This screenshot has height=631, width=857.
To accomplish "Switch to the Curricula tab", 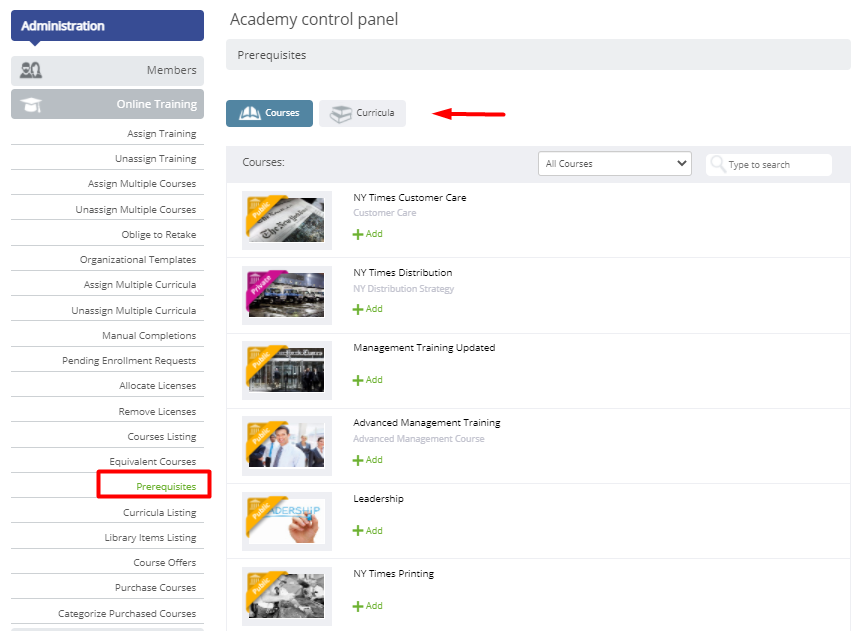I will (x=362, y=113).
